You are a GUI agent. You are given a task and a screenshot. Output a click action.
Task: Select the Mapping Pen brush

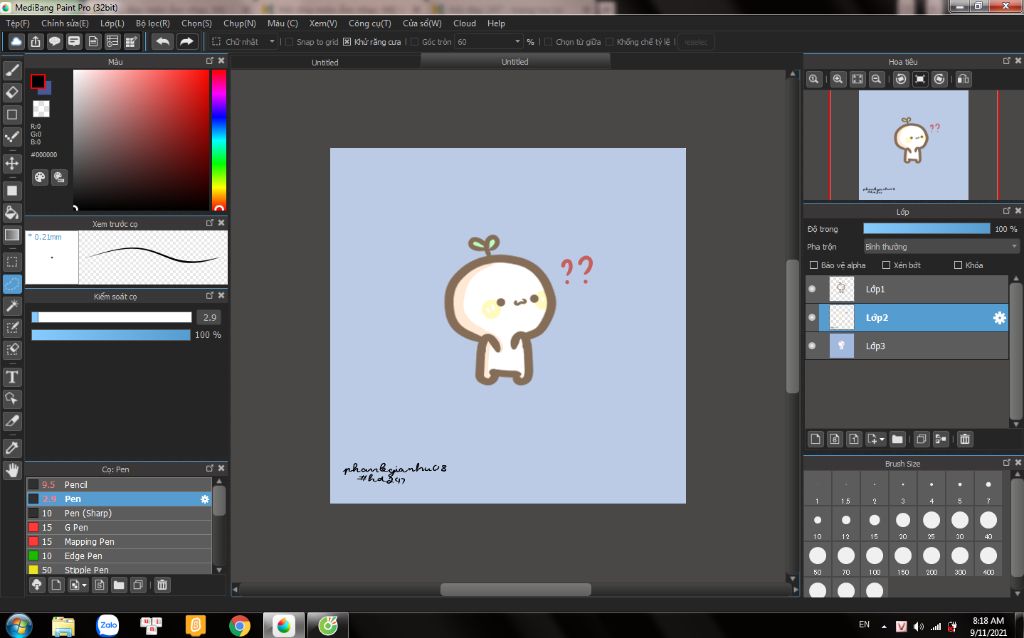119,542
